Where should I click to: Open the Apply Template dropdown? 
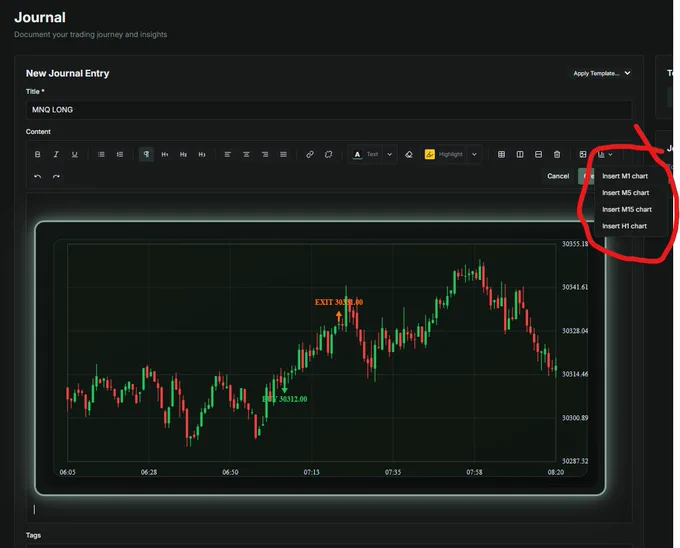click(x=602, y=73)
